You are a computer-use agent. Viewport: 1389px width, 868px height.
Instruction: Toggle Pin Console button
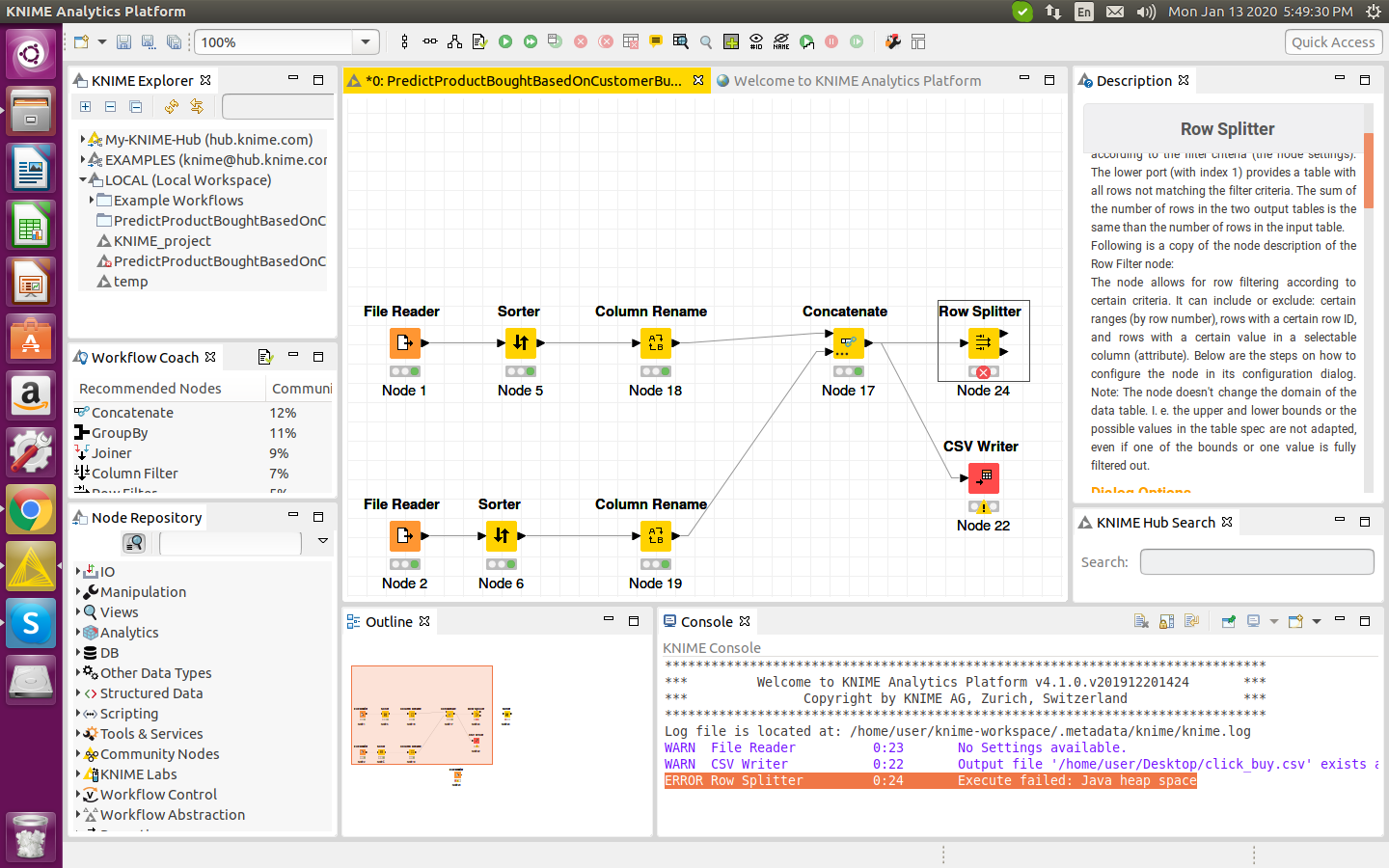tap(1228, 622)
